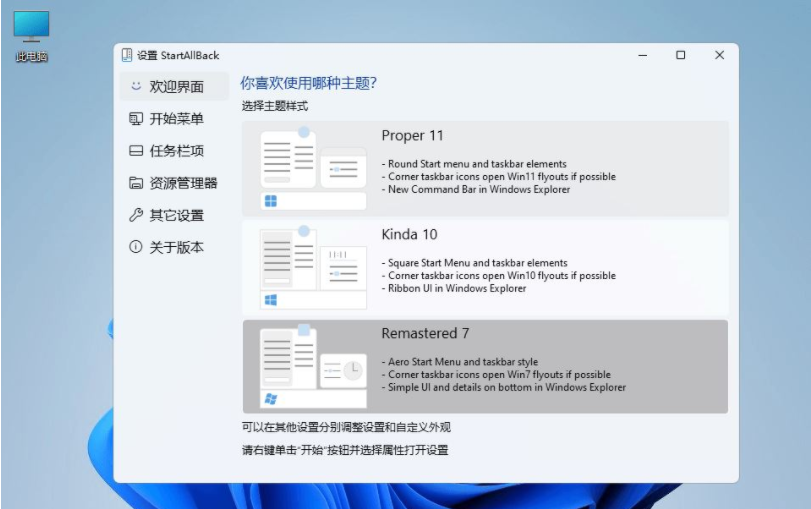Viewport: 811px width, 509px height.
Task: Click the taskbar icon beside 任务栏项
Action: pyautogui.click(x=136, y=151)
